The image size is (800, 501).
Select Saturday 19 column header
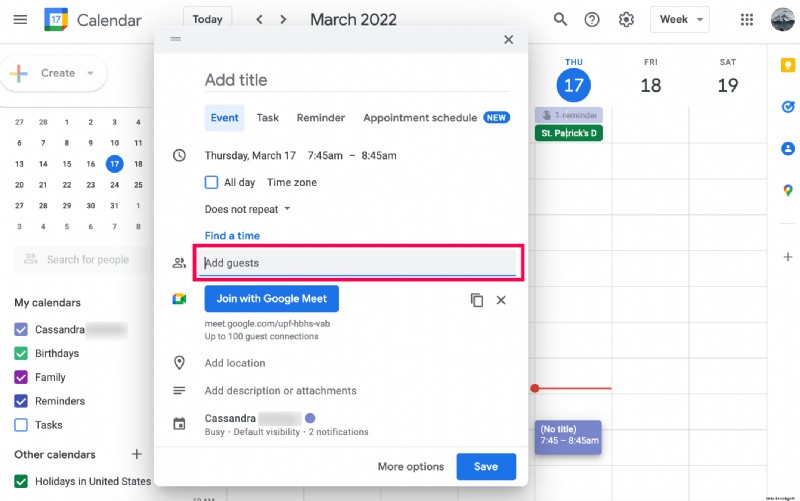(728, 78)
